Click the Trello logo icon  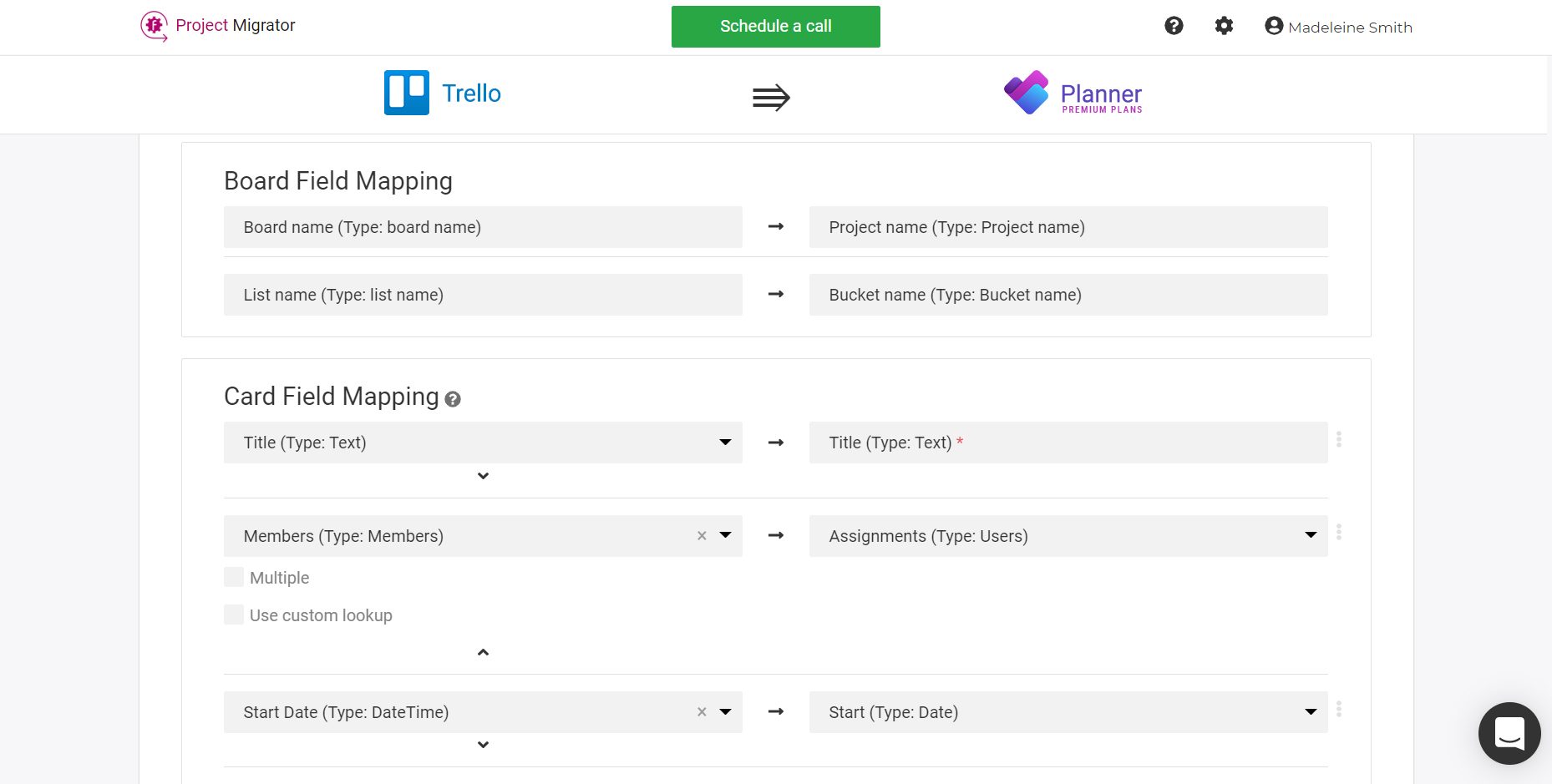click(407, 93)
